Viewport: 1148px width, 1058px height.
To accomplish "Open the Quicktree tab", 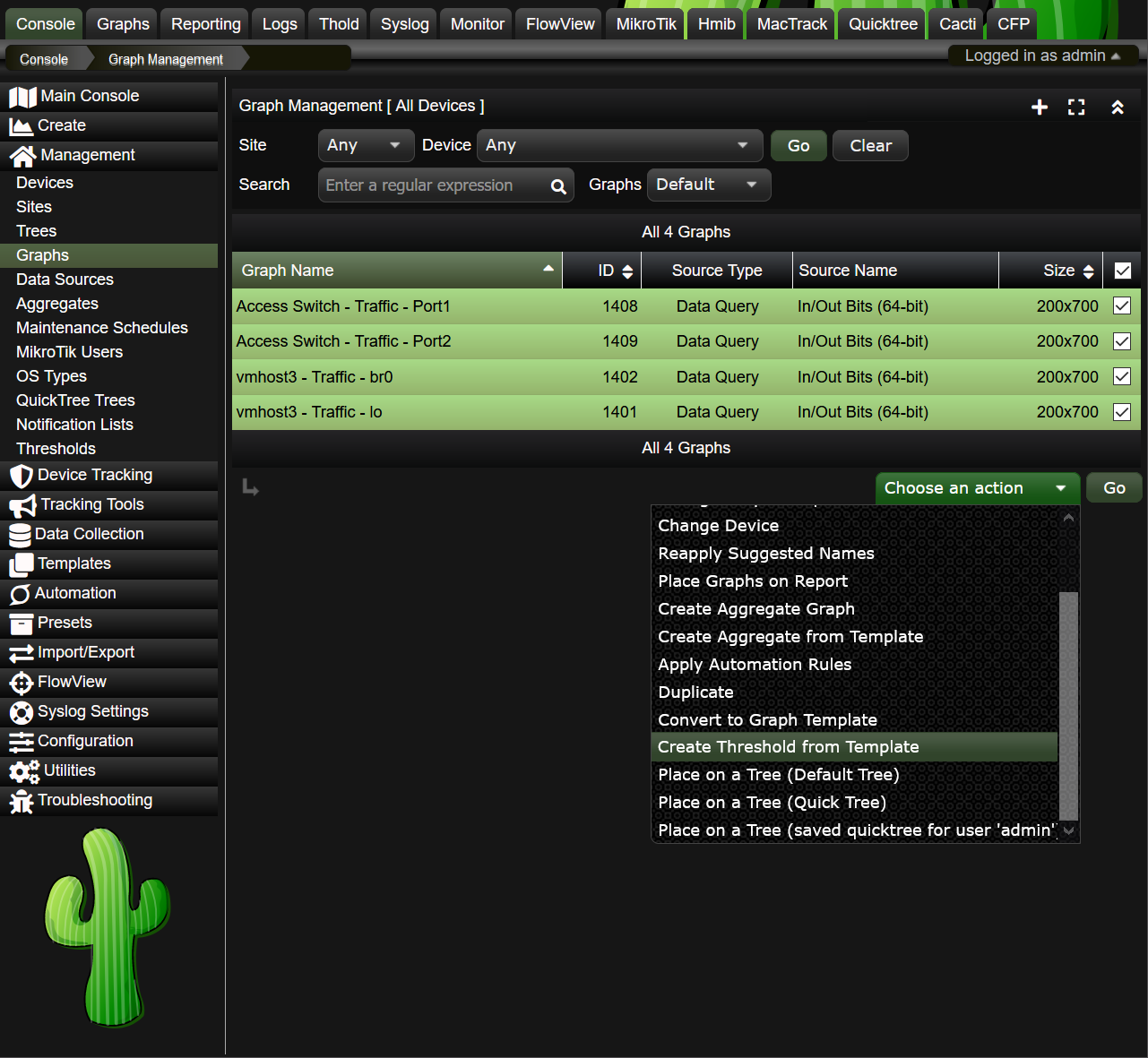I will pos(883,24).
